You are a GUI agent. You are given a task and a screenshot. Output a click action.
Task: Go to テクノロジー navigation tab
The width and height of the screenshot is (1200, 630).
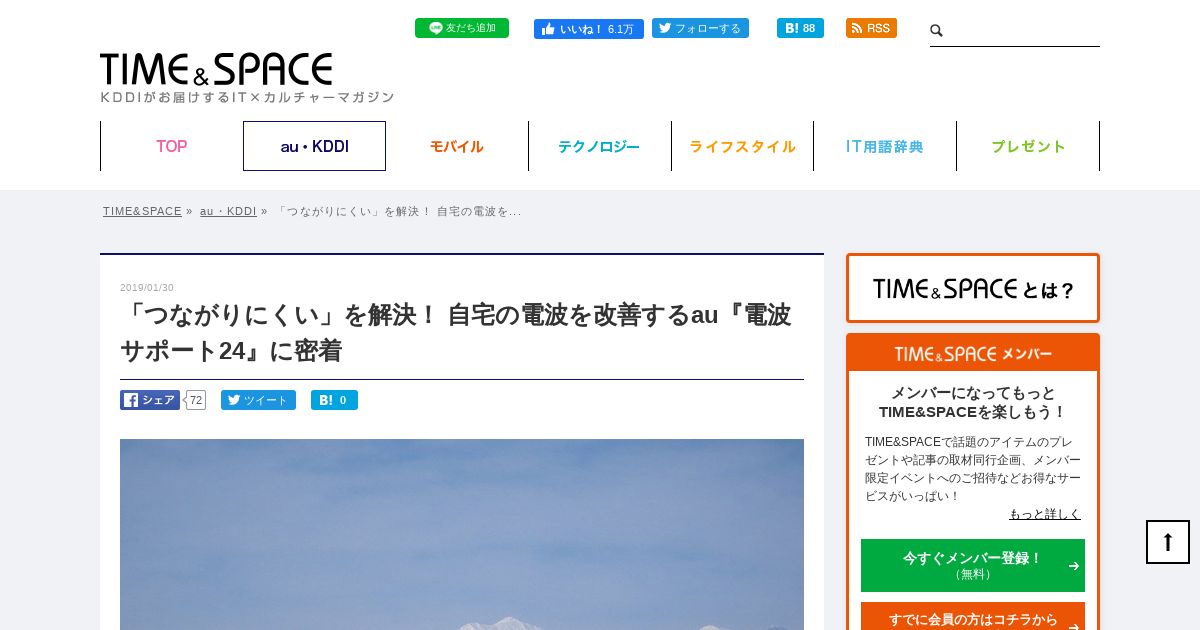point(599,146)
